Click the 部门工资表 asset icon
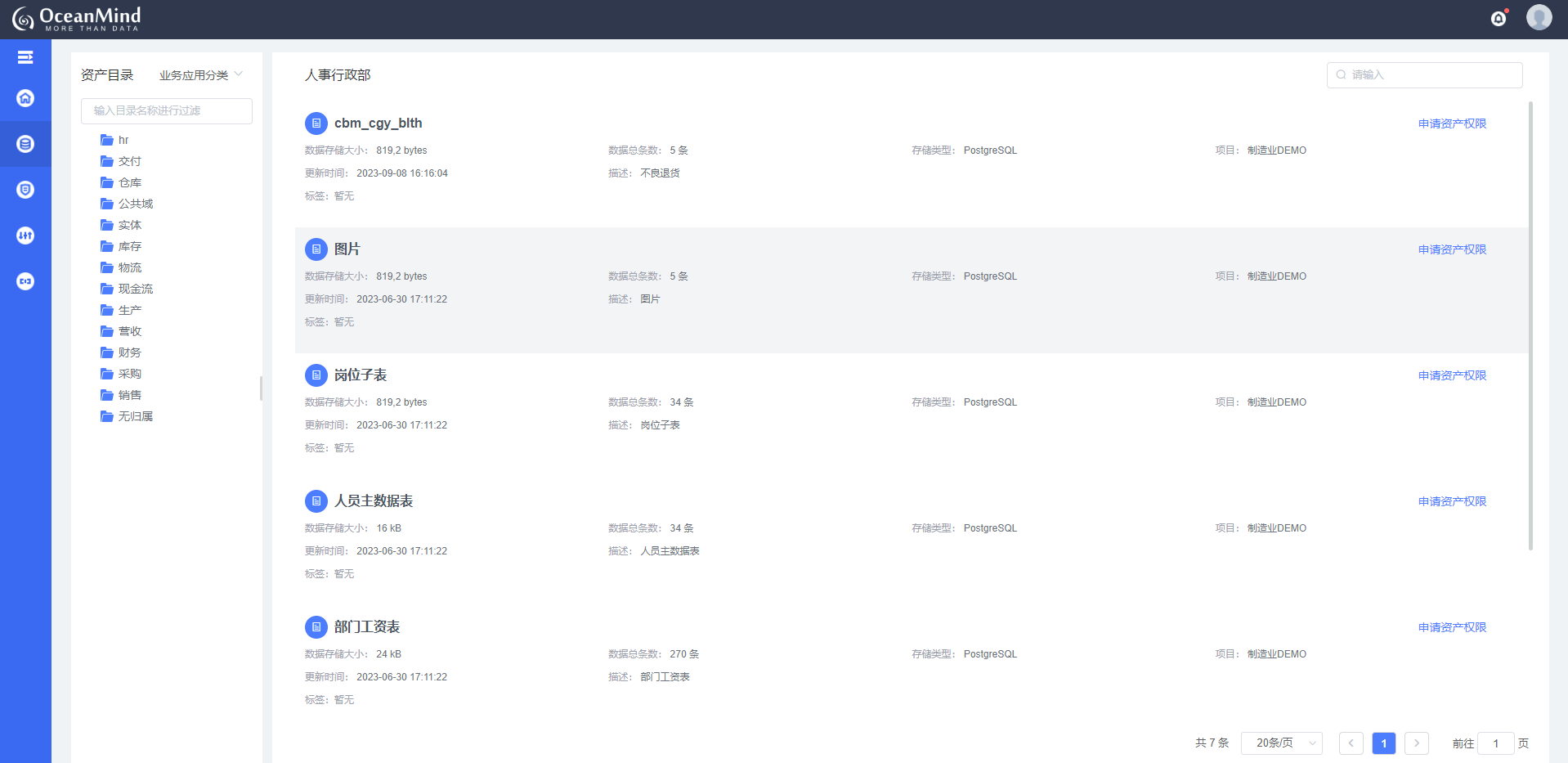1568x763 pixels. pyautogui.click(x=316, y=627)
